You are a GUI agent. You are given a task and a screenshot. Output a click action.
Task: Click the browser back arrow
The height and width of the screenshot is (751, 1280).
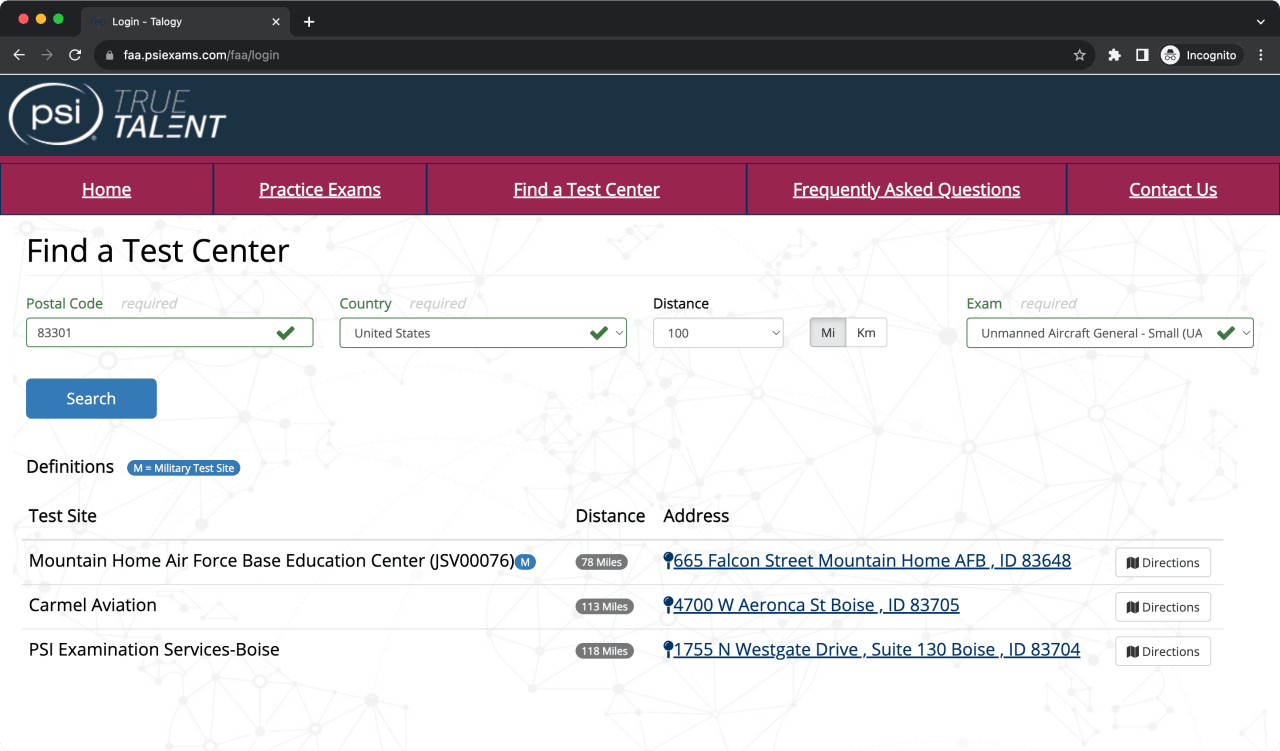(19, 55)
